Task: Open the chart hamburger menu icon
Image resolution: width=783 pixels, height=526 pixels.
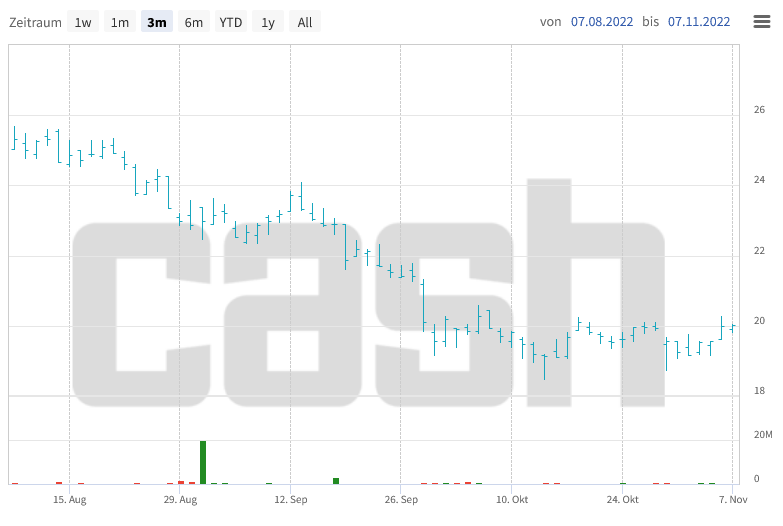Action: click(762, 21)
